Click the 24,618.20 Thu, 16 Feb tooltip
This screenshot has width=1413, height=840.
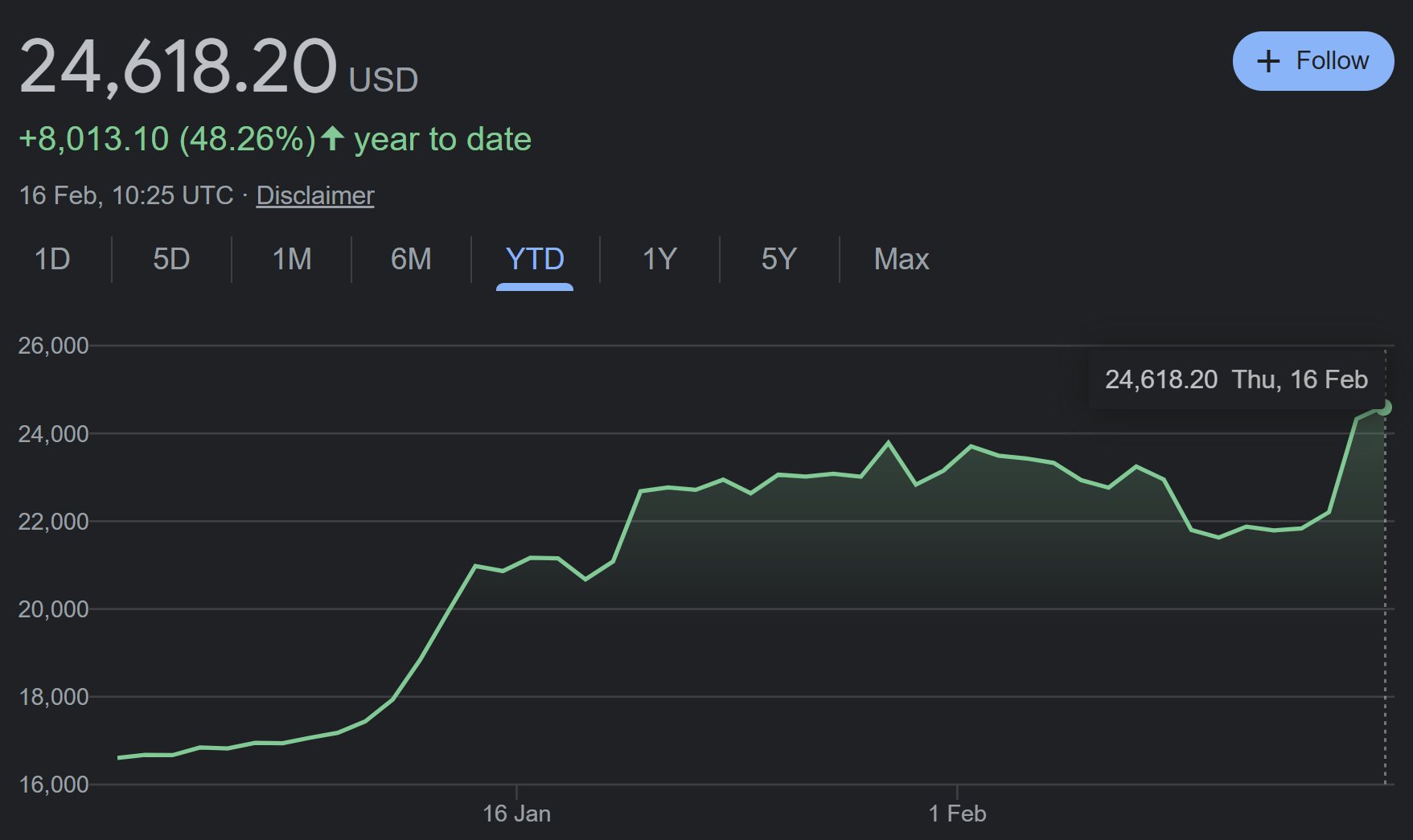[1235, 379]
